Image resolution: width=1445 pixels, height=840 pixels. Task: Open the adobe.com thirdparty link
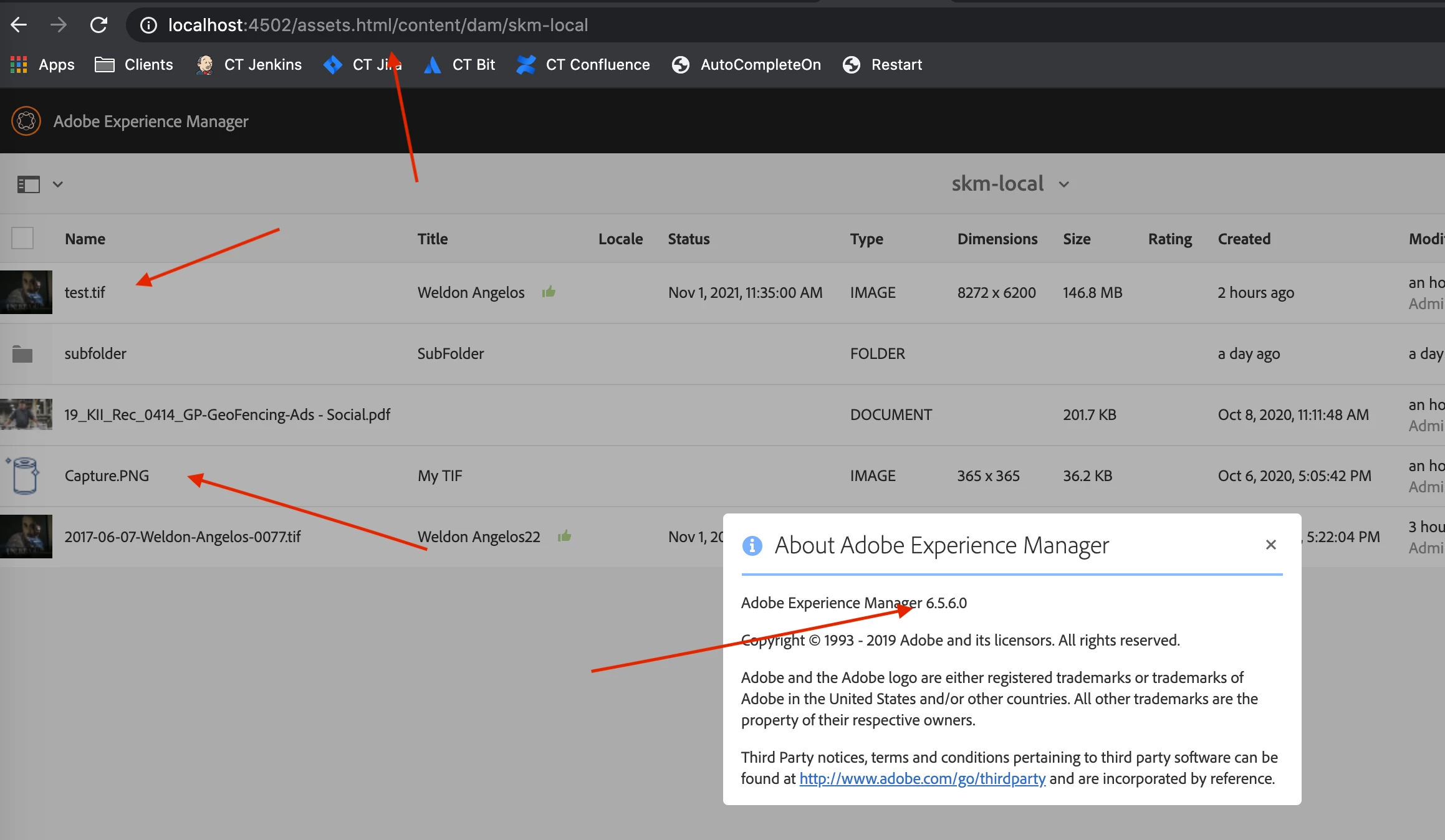point(922,778)
